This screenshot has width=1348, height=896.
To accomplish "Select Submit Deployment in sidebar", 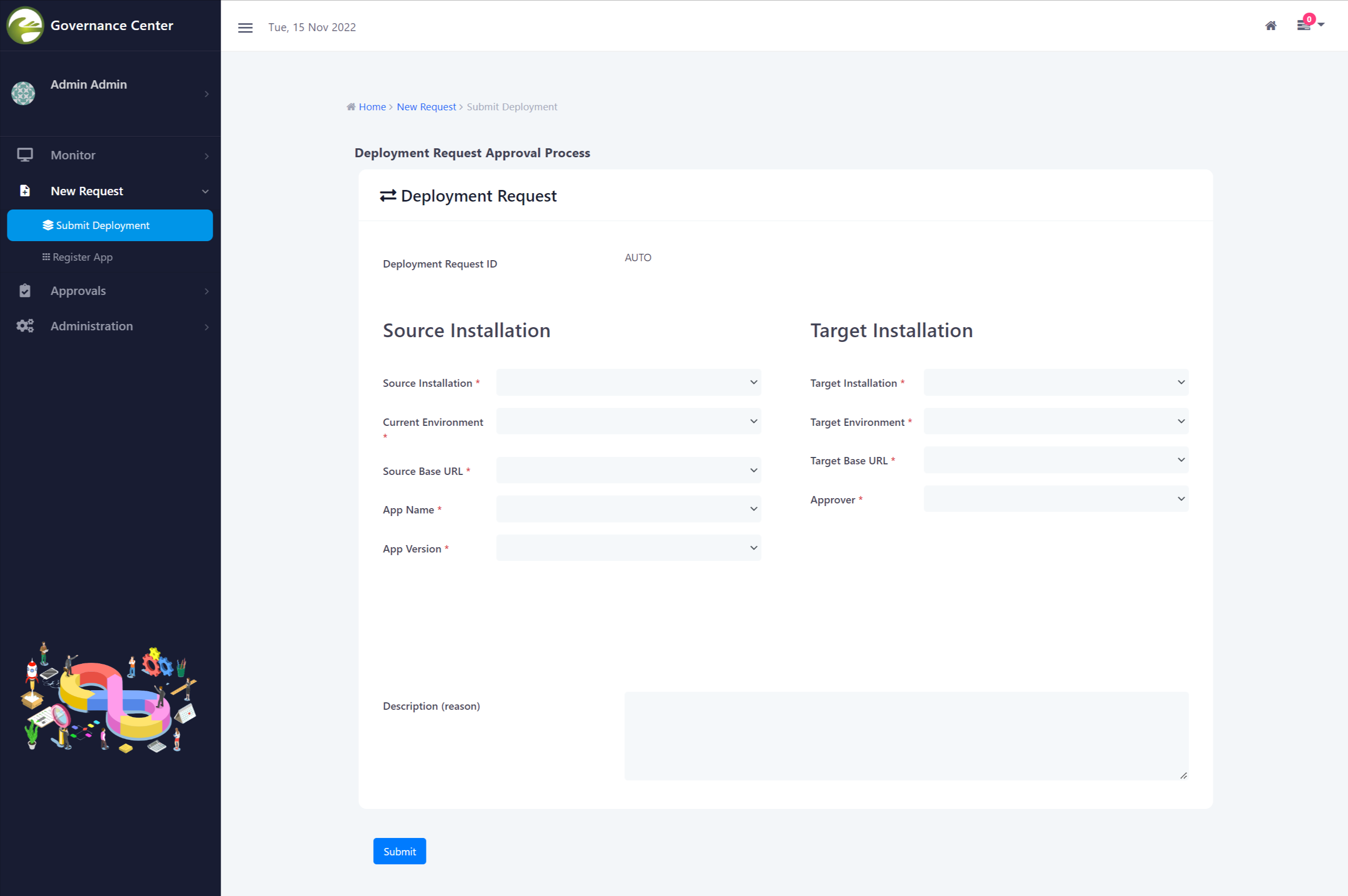I will click(x=110, y=225).
